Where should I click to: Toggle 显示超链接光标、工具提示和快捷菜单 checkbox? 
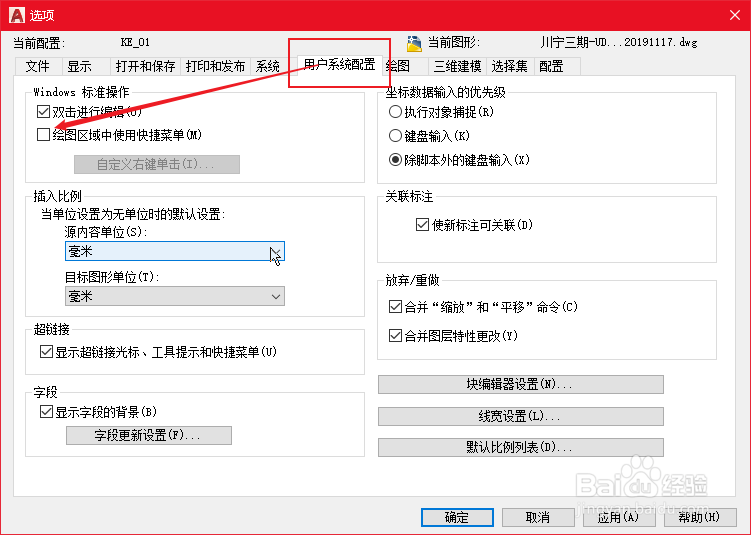tap(46, 352)
